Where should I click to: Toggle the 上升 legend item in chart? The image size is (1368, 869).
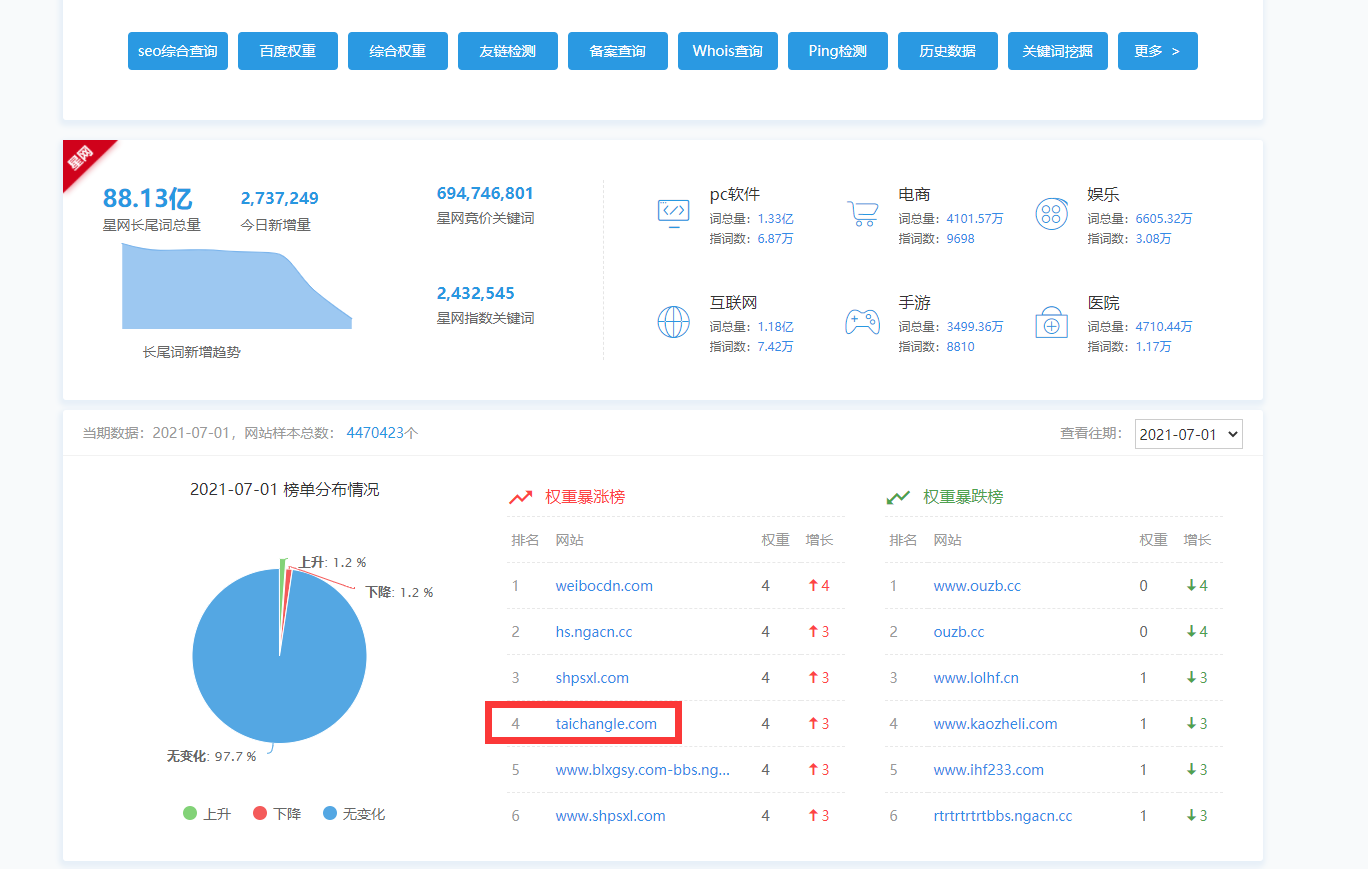(x=207, y=814)
